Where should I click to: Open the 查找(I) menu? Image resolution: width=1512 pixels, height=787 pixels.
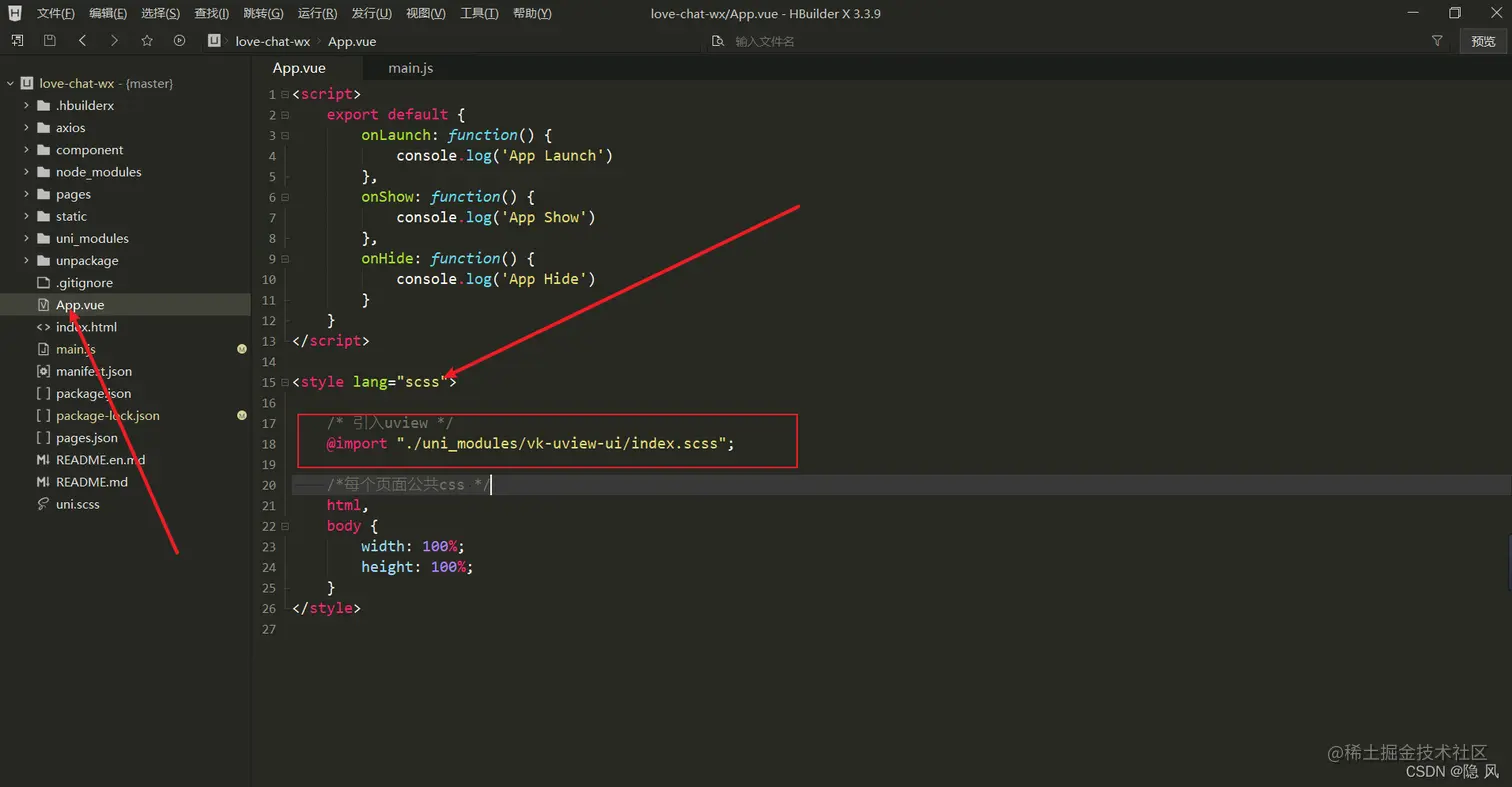pyautogui.click(x=211, y=13)
